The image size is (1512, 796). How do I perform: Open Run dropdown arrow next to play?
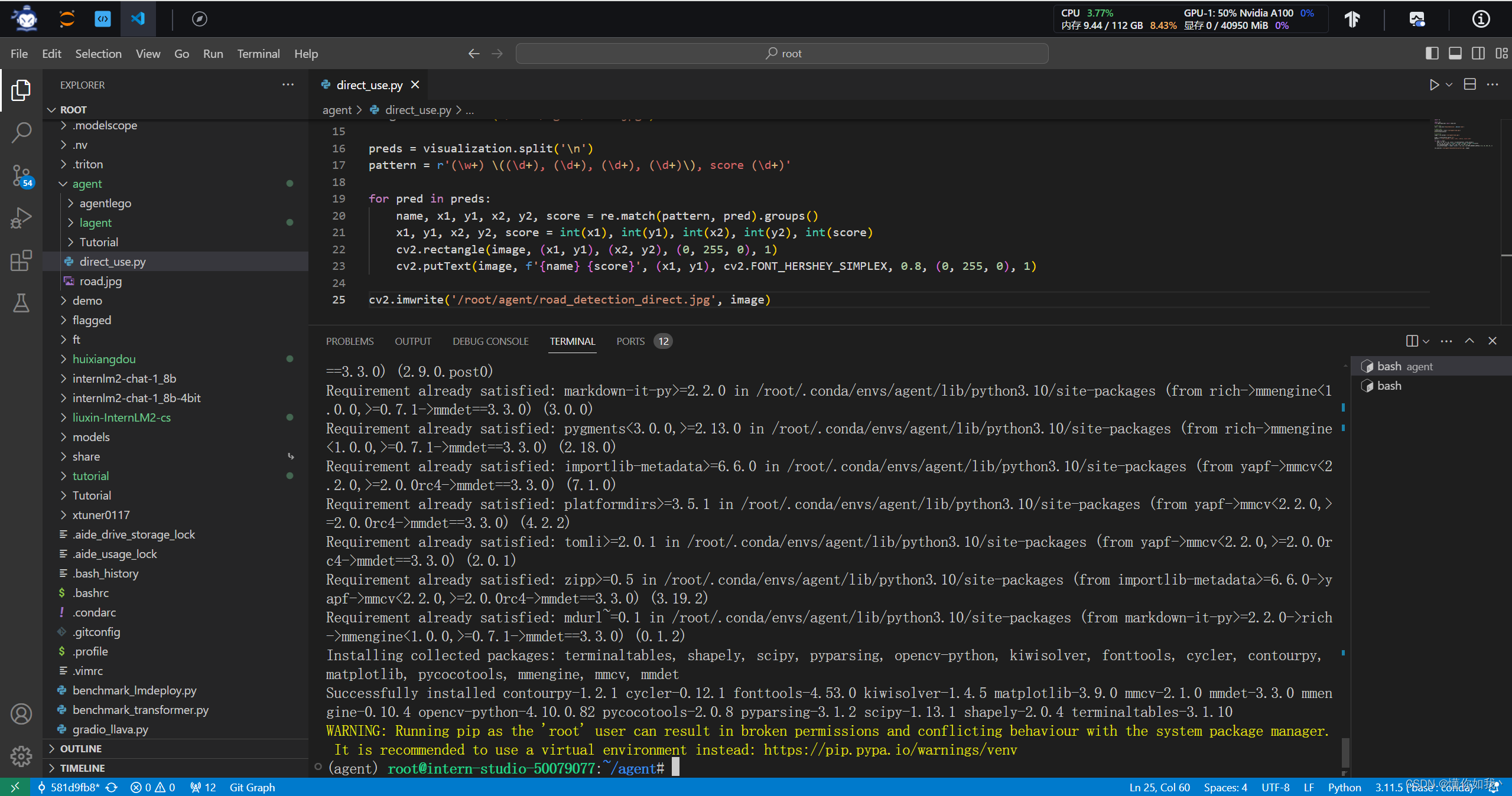pyautogui.click(x=1449, y=85)
